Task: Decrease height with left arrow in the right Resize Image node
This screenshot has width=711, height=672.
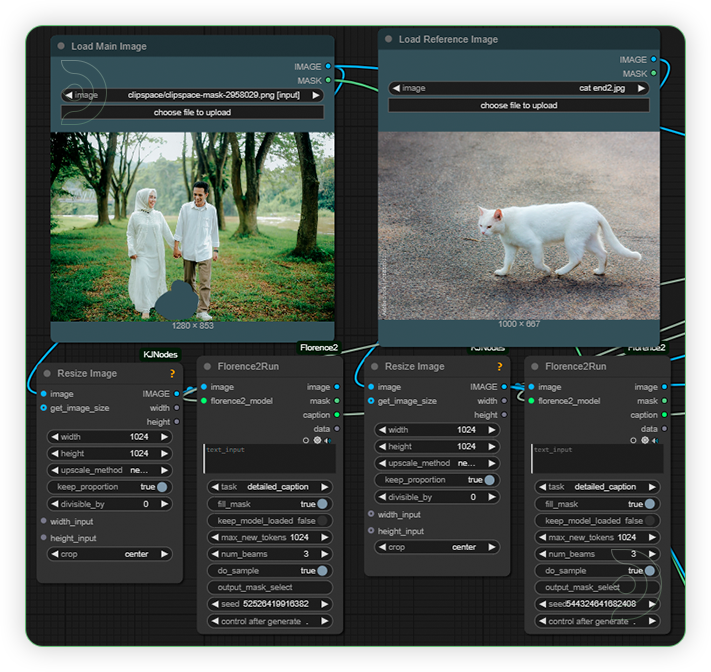Action: [382, 446]
